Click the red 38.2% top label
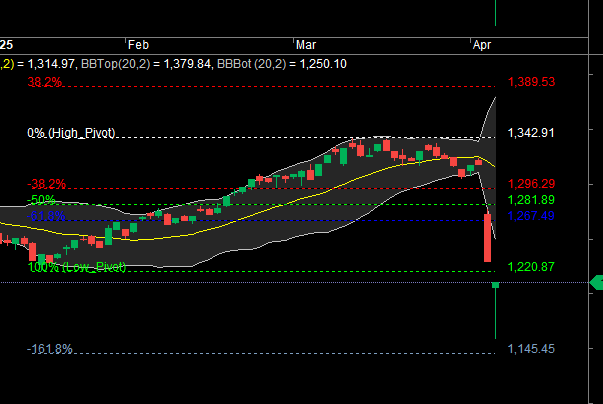This screenshot has height=404, width=603. click(x=44, y=82)
